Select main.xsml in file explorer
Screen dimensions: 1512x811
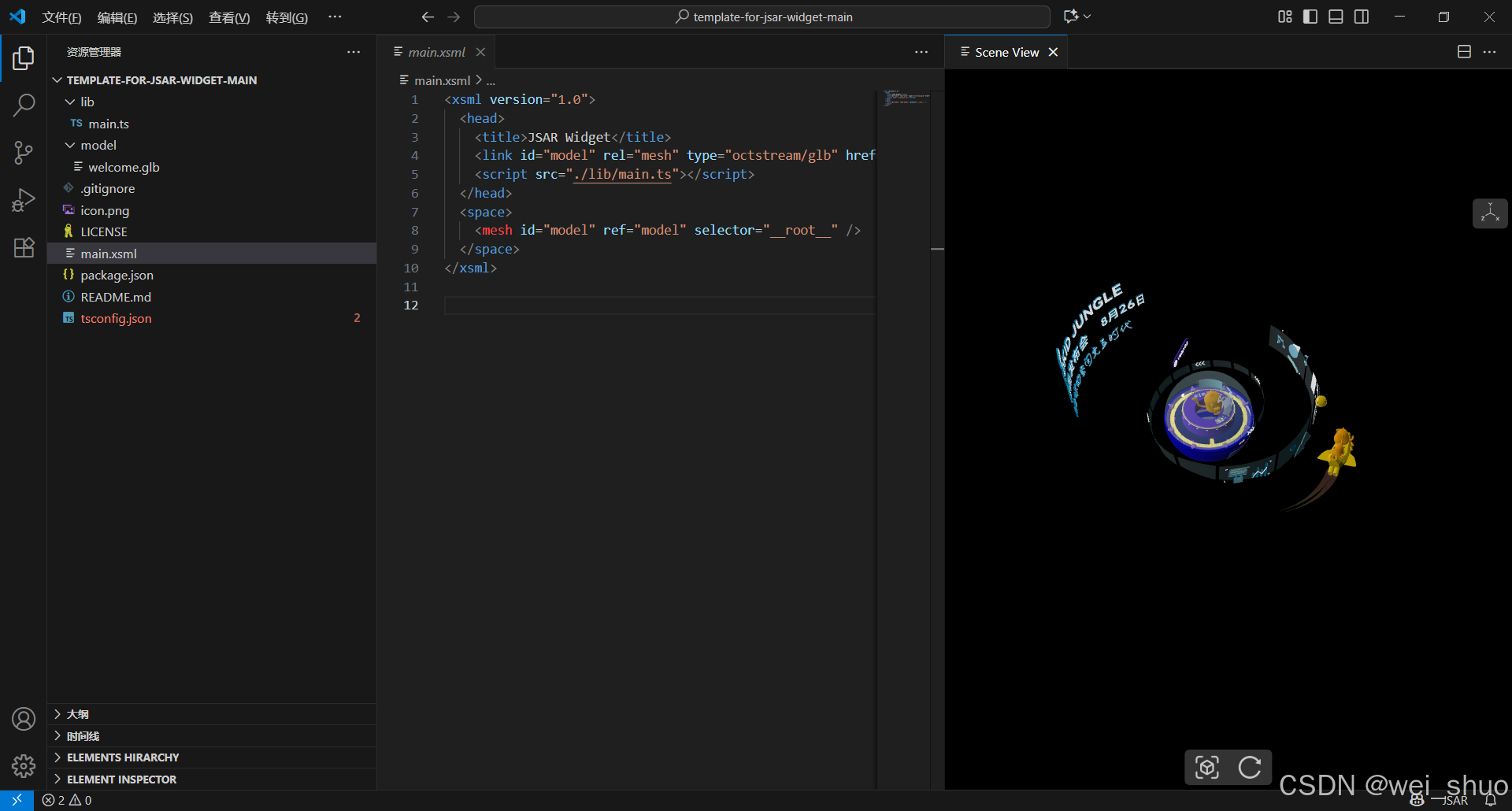[211, 254]
